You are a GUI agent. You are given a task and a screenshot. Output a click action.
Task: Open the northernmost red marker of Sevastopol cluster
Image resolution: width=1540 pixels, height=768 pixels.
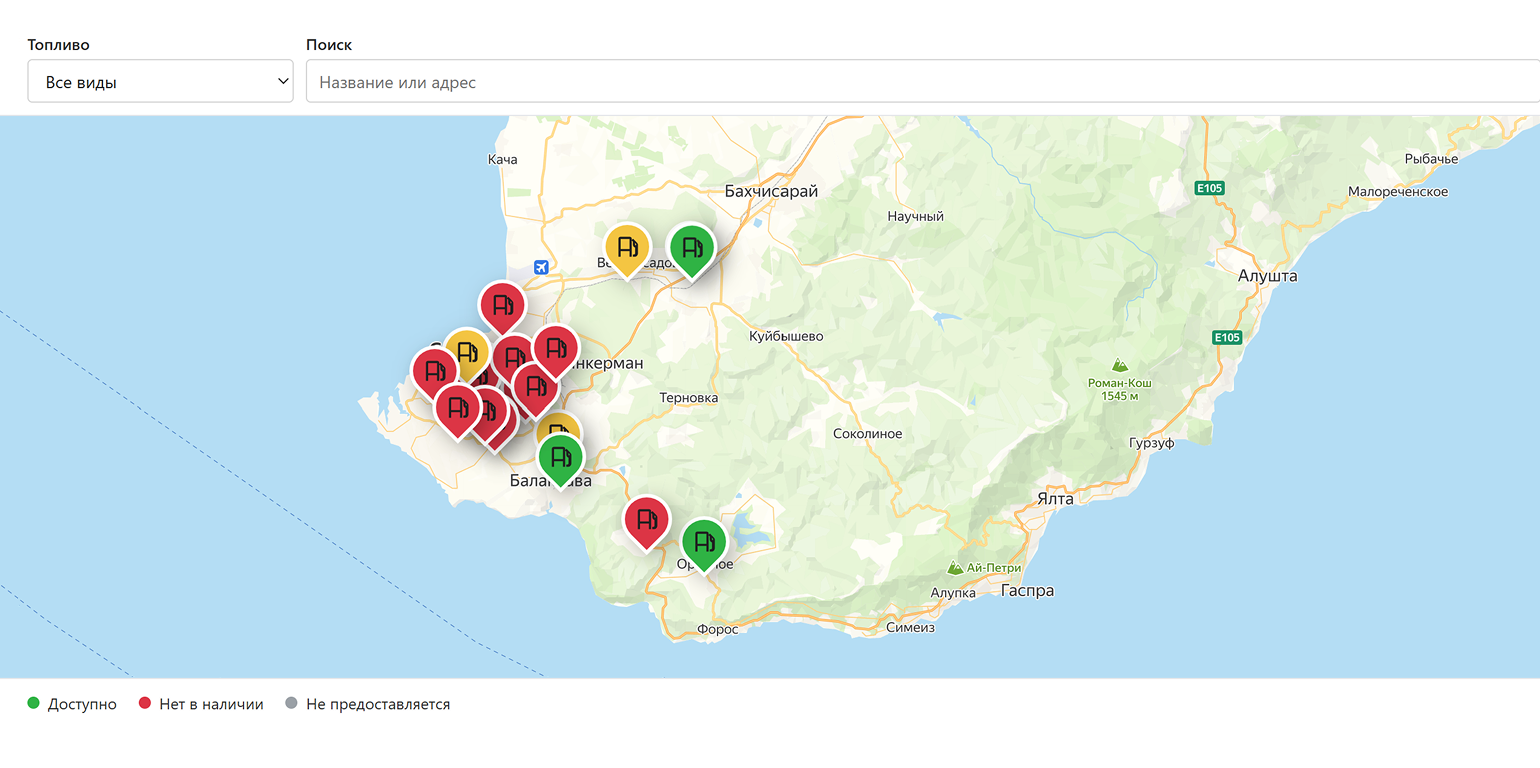point(502,306)
